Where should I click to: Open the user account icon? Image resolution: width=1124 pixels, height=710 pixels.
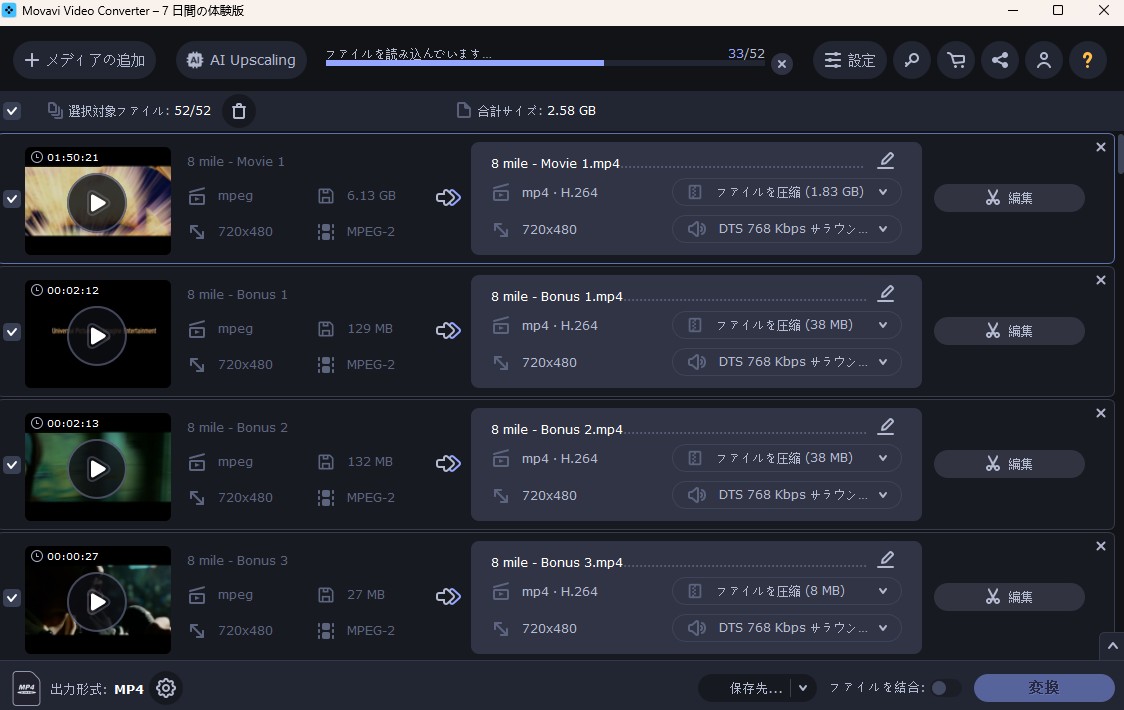1043,60
